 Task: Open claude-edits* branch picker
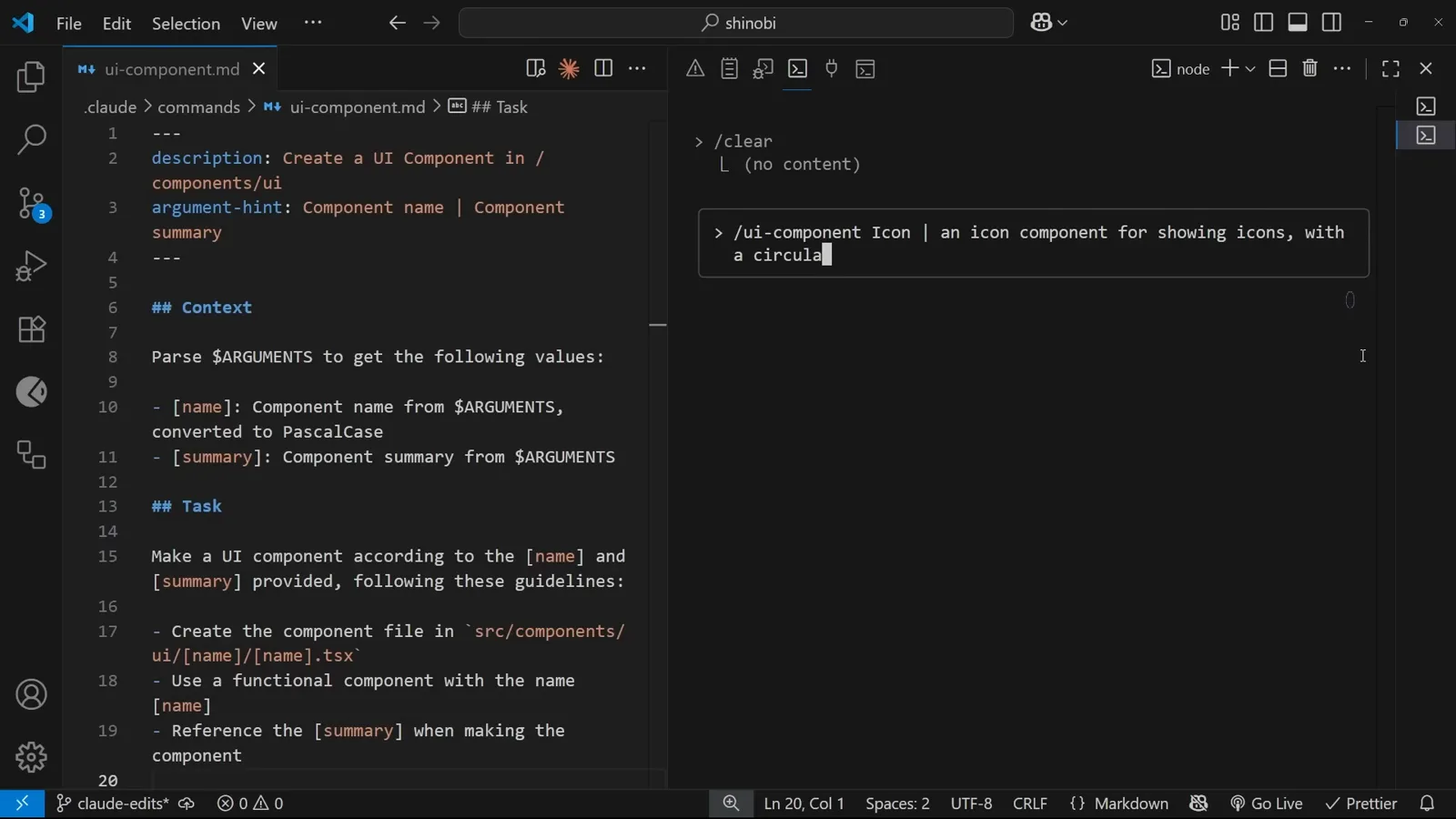[112, 804]
